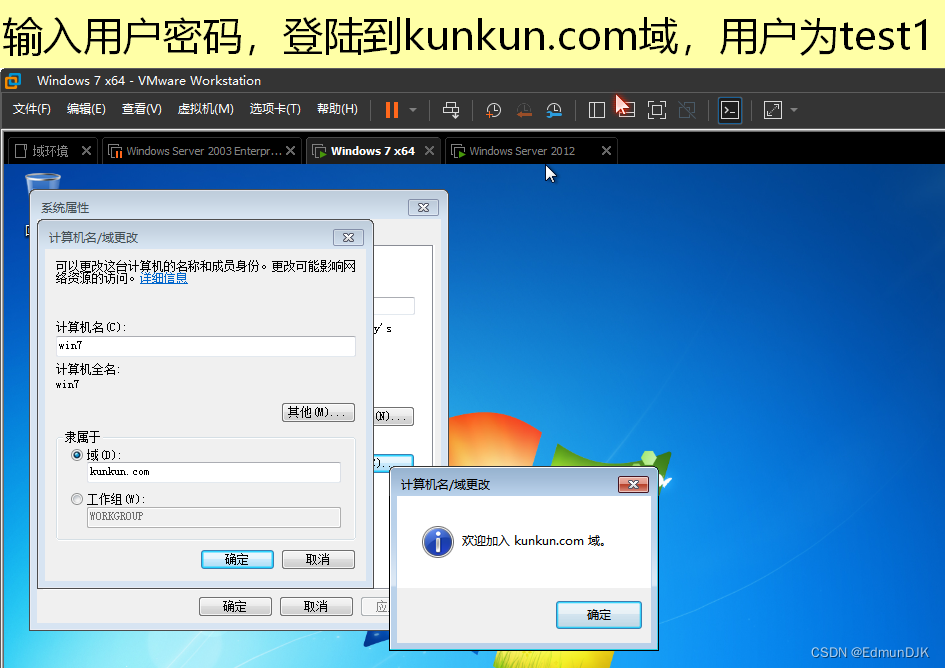Open the 虚拟机(M) menu
The height and width of the screenshot is (668, 945).
pos(205,110)
